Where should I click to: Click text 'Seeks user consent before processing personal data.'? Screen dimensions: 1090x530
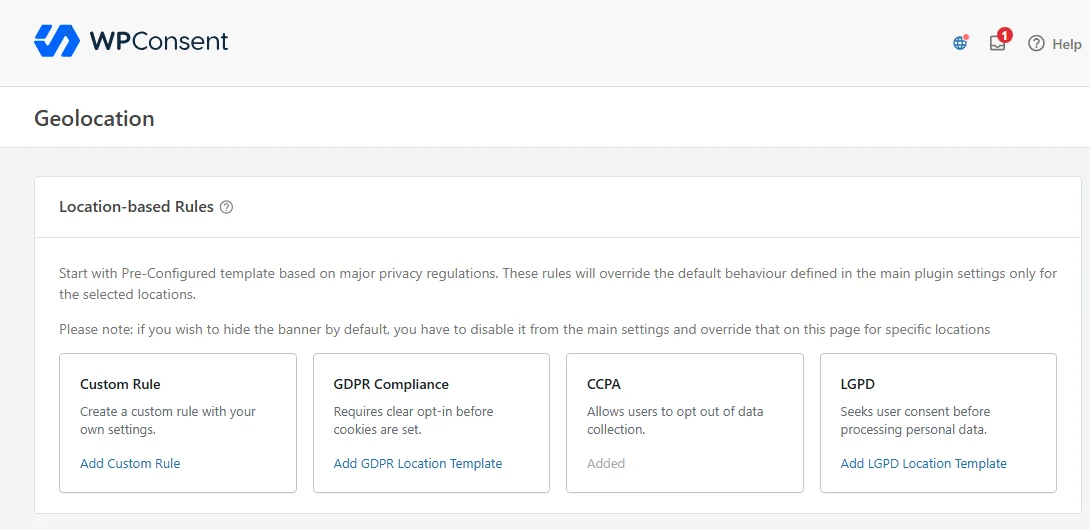(916, 420)
